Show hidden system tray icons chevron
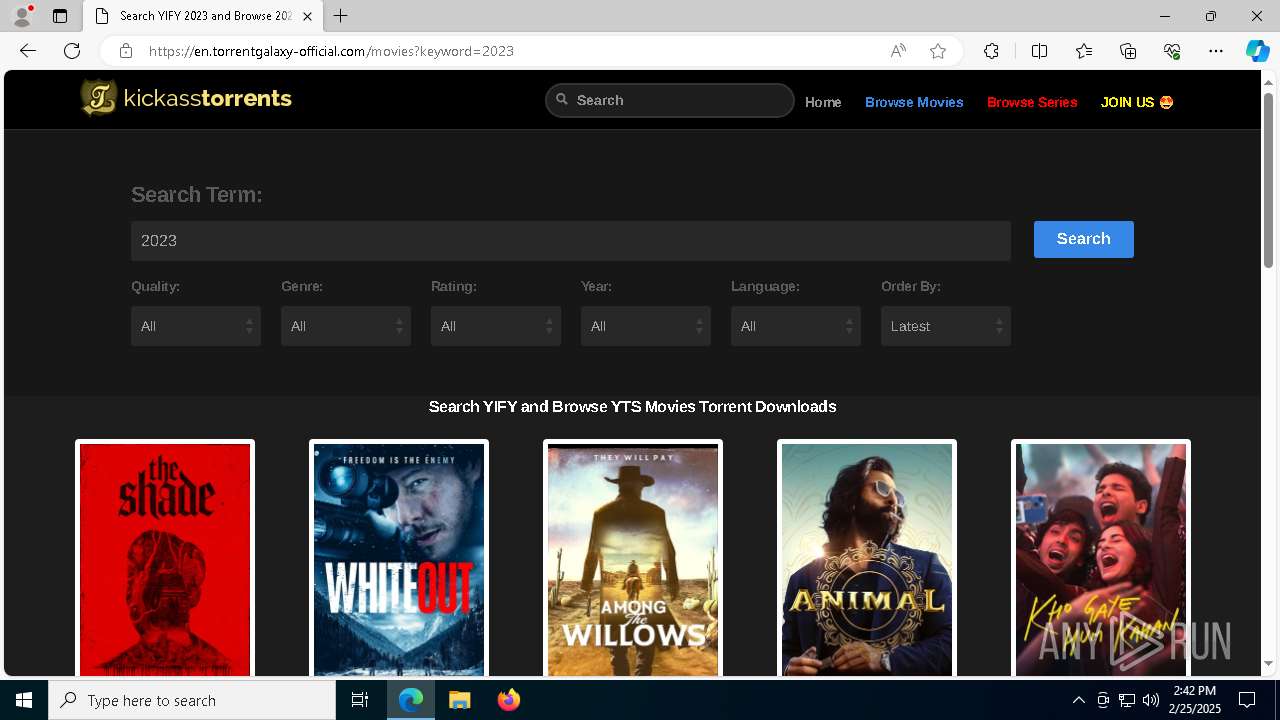Image resolution: width=1280 pixels, height=720 pixels. pos(1078,700)
